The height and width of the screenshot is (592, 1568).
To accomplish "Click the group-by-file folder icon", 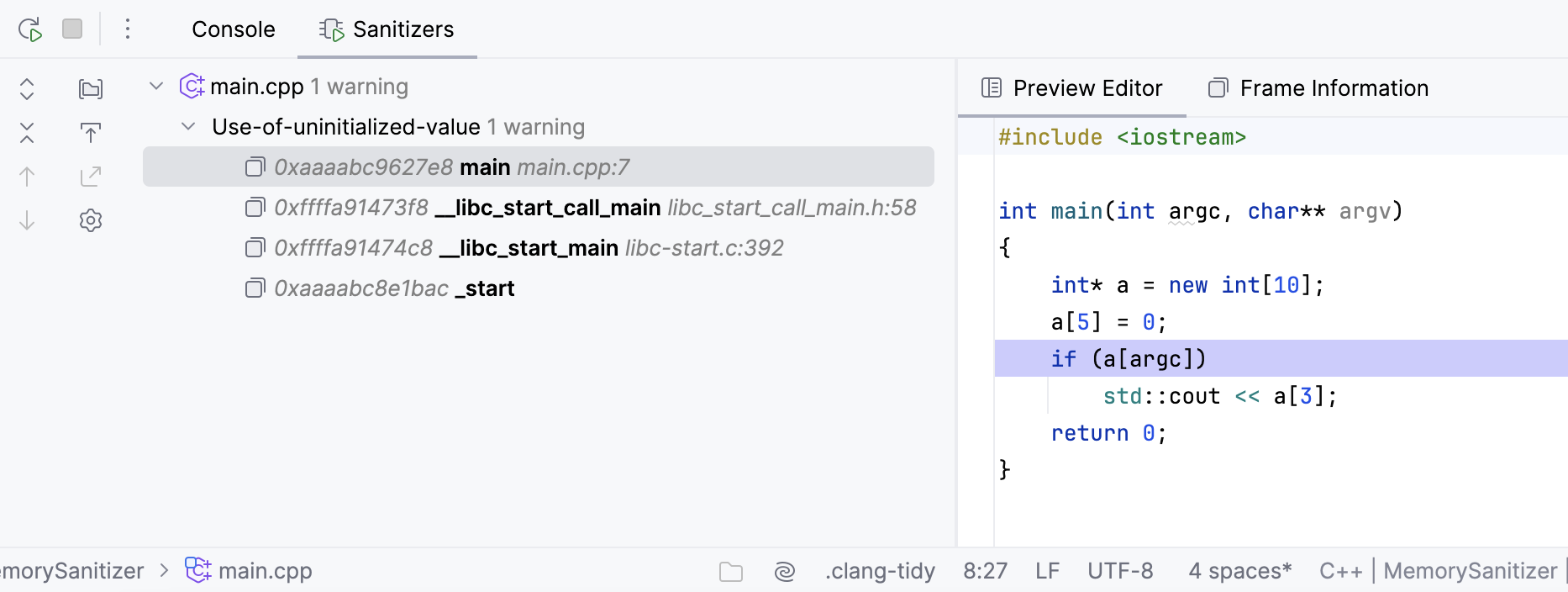I will 91,88.
